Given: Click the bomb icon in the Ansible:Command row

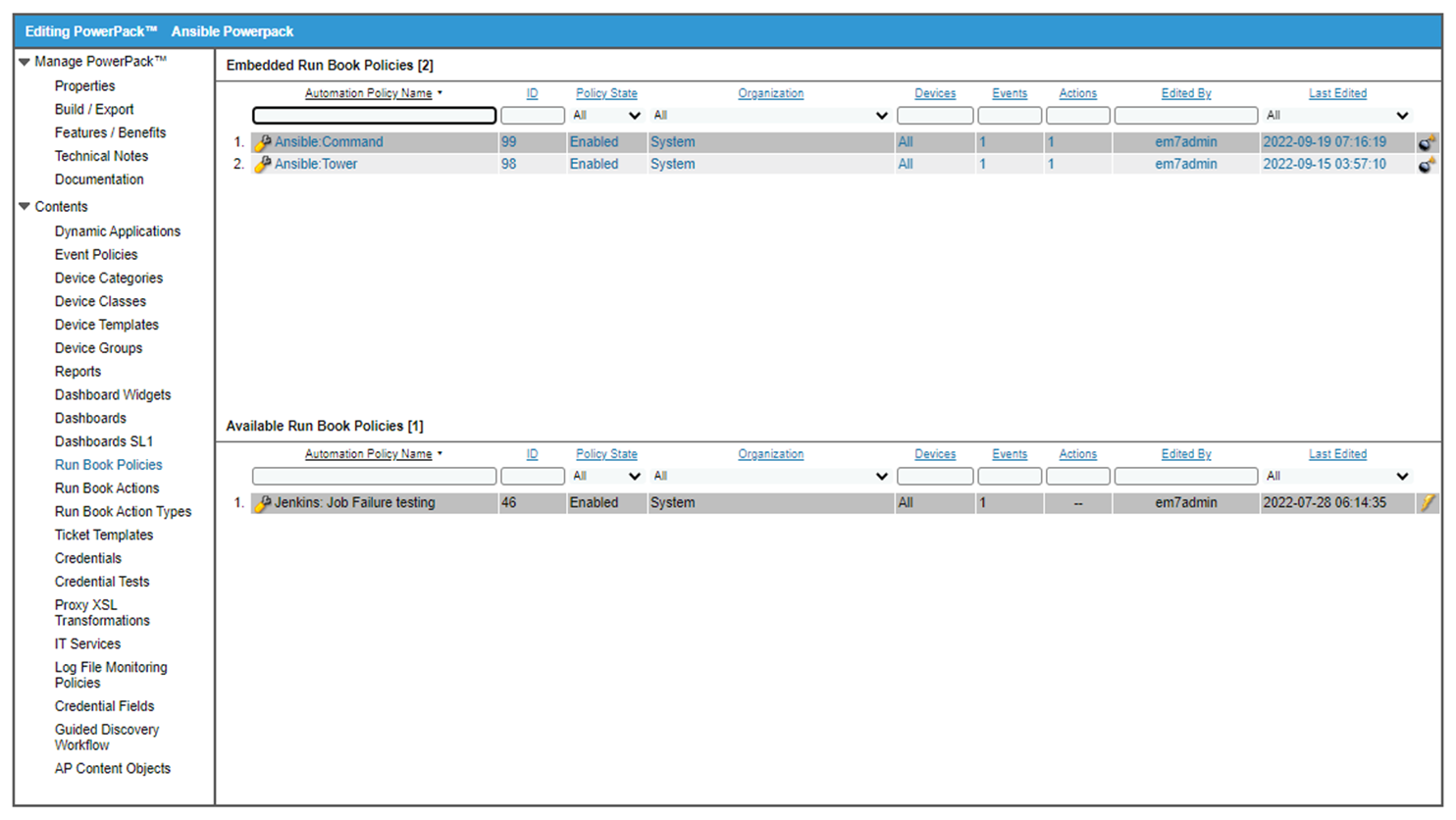Looking at the screenshot, I should point(1428,142).
